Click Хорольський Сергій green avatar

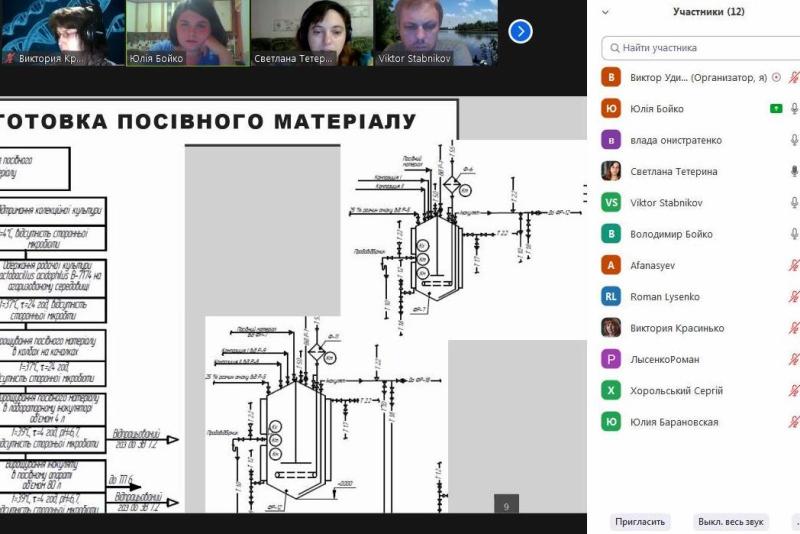pos(611,391)
